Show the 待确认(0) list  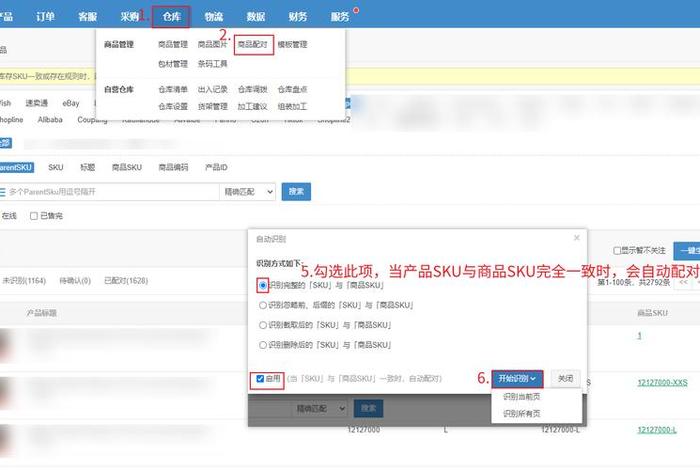[75, 281]
